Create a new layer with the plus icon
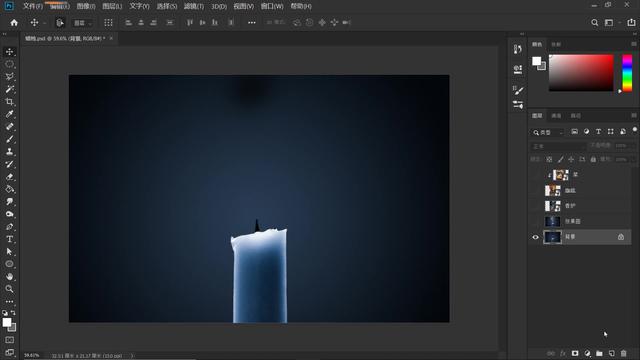This screenshot has width=640, height=360. [611, 353]
